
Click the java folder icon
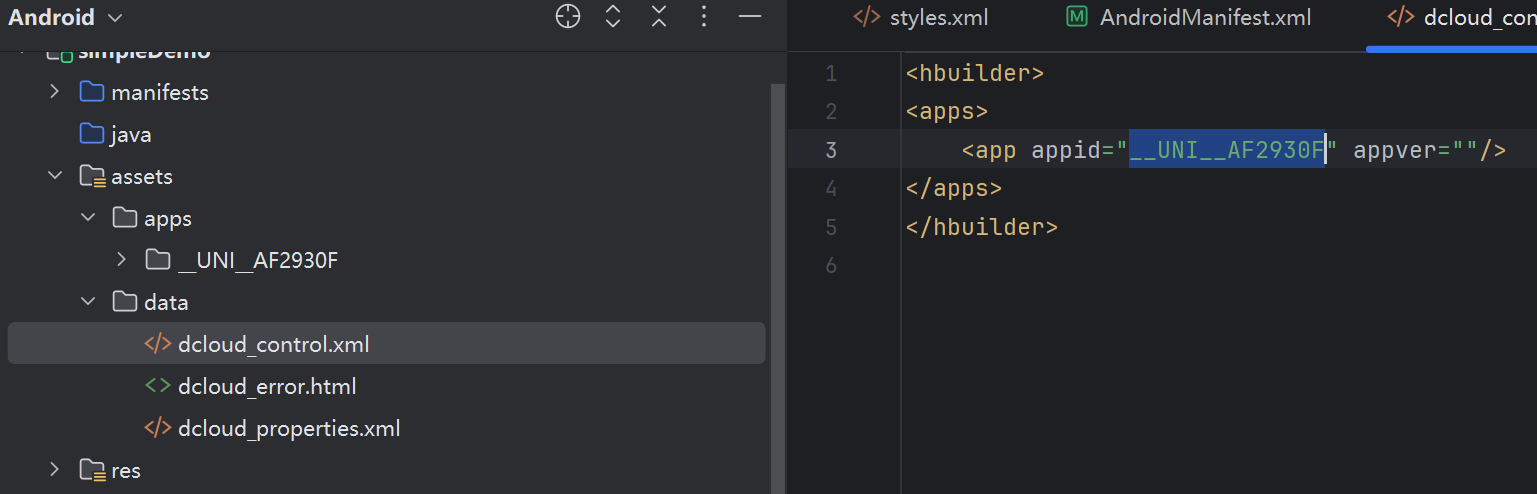[x=92, y=134]
